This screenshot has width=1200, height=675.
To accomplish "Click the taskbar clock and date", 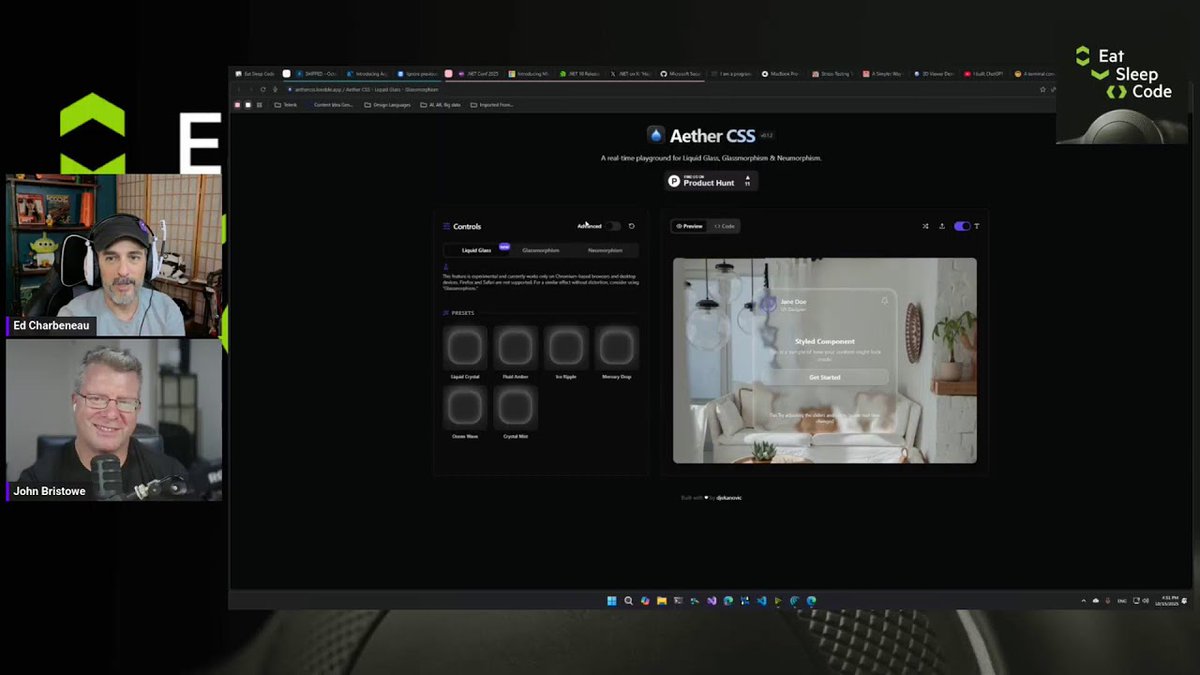I will tap(1167, 601).
